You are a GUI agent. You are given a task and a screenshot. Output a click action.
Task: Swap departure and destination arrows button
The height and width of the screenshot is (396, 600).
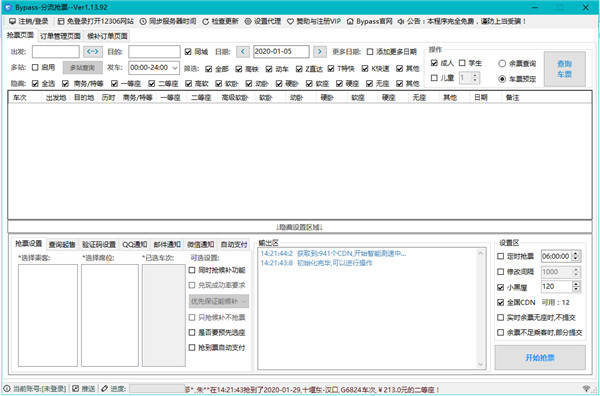pyautogui.click(x=93, y=51)
